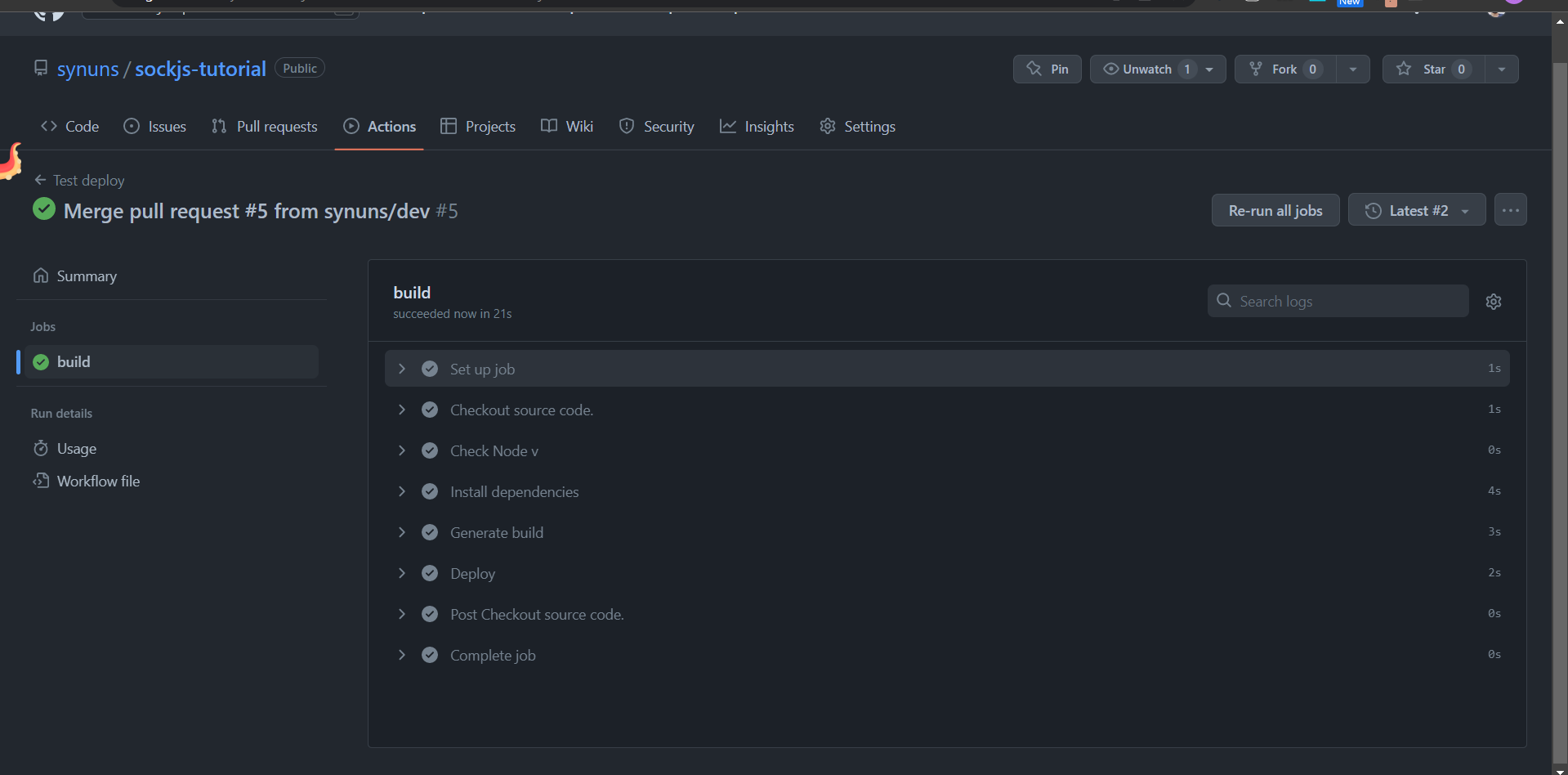Screen dimensions: 1568x775
Task: Click Deploy step success check icon
Action: coord(430,573)
